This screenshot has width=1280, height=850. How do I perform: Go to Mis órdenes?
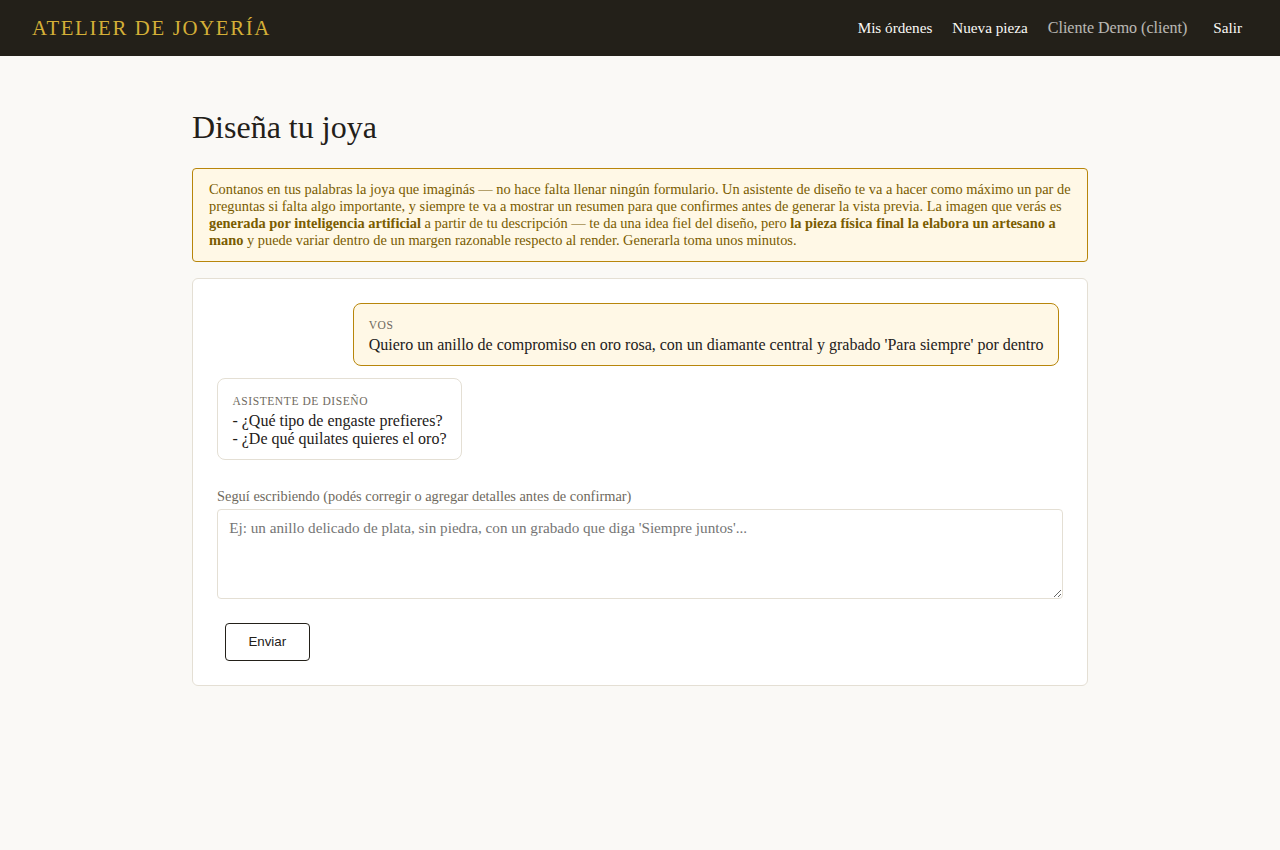coord(895,28)
